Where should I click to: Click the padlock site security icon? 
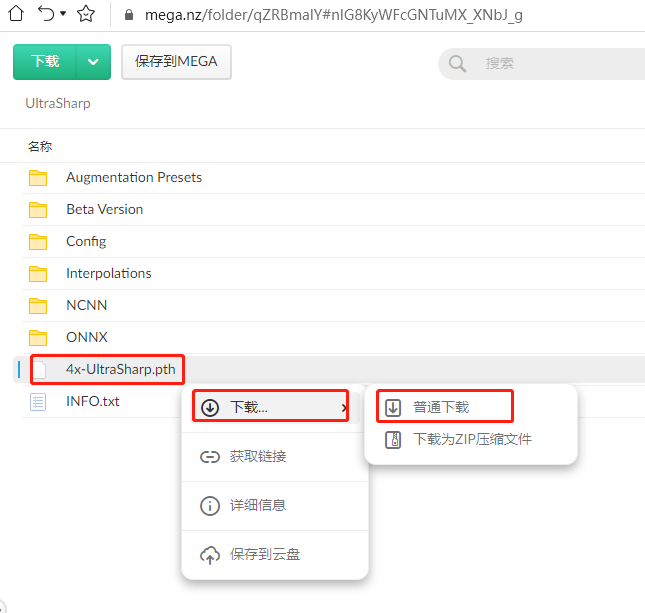129,15
